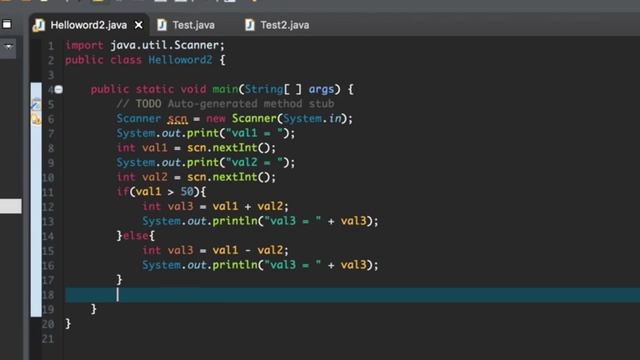Click the Java file icon on Helloword2.java tab
The height and width of the screenshot is (360, 640).
(x=39, y=25)
